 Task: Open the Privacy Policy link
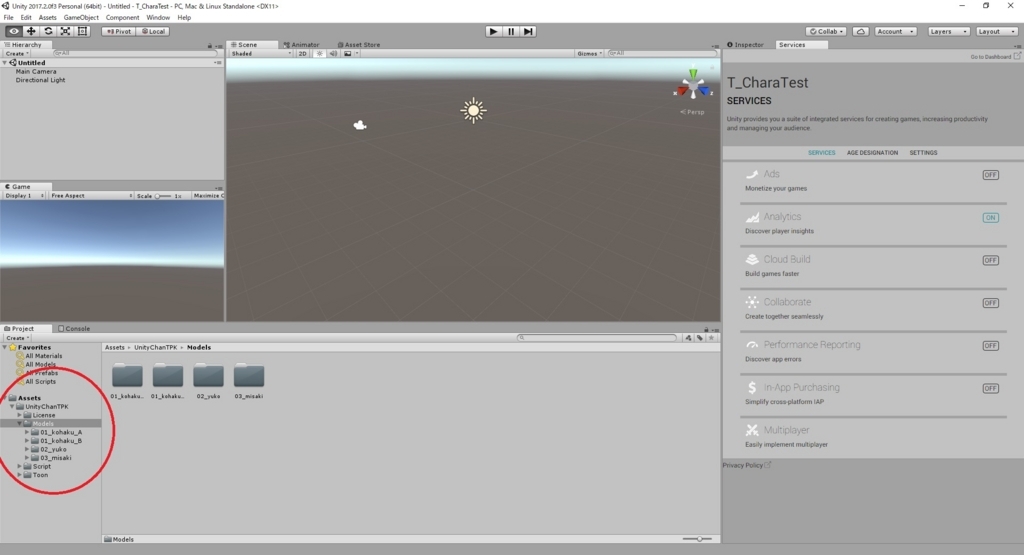pyautogui.click(x=746, y=466)
